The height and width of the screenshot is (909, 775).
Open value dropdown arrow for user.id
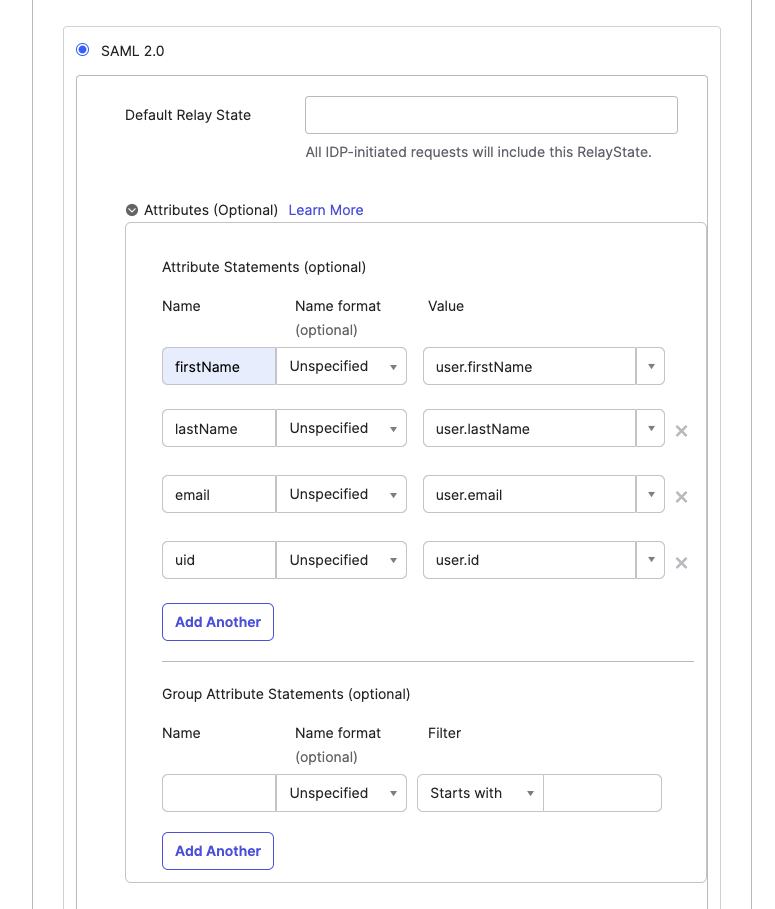650,560
